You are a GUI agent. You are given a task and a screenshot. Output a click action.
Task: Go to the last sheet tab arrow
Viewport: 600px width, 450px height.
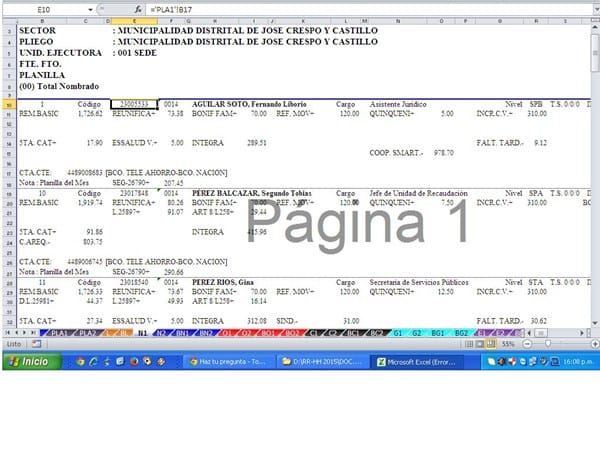34,333
